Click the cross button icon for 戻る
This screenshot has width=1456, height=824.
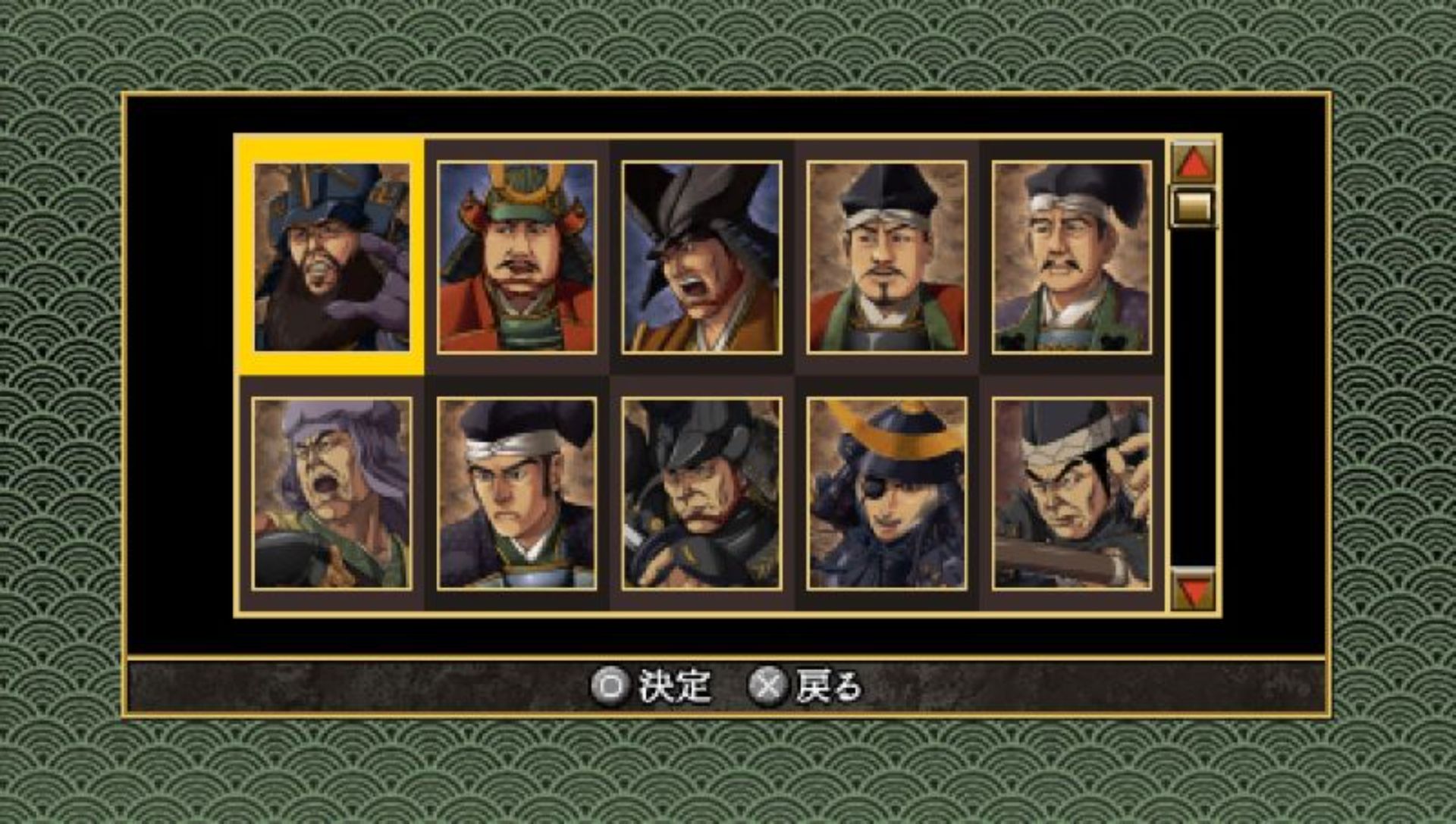(768, 686)
